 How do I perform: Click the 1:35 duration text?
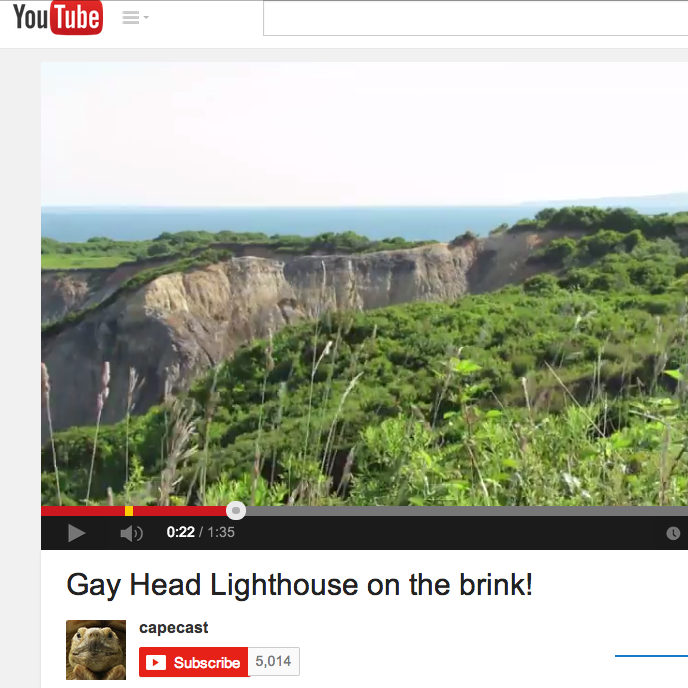click(221, 532)
